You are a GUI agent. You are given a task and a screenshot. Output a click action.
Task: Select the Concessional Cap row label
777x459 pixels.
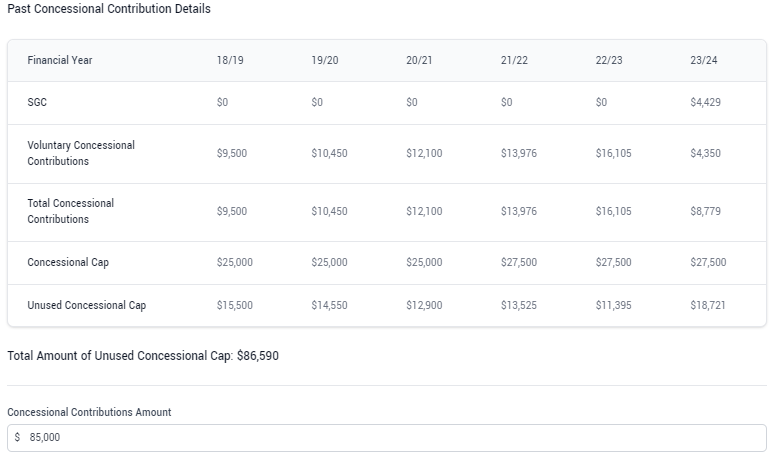point(68,262)
